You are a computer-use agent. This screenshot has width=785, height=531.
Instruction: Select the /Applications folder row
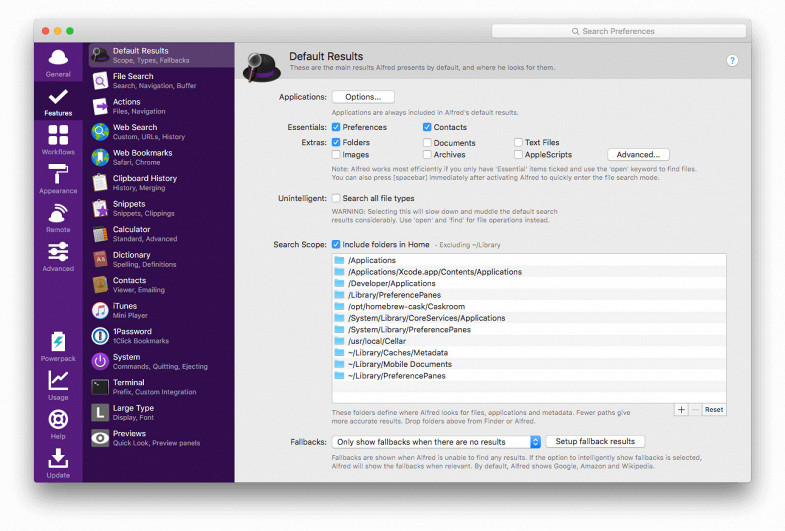point(529,260)
